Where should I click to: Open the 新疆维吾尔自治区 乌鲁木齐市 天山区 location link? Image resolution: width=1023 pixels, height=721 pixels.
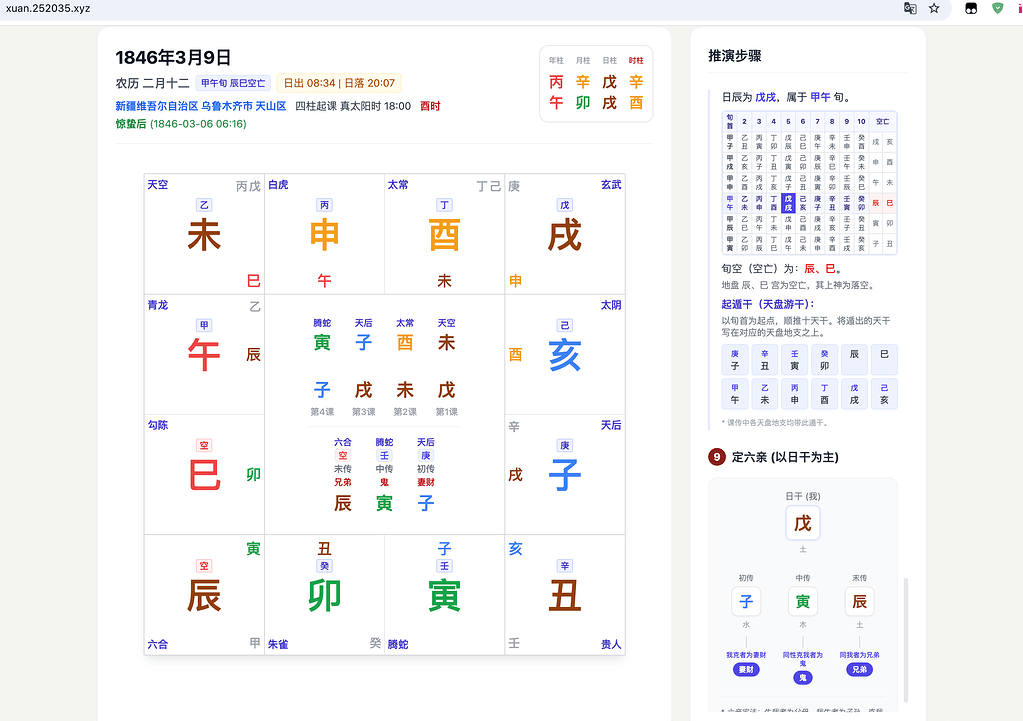click(201, 106)
